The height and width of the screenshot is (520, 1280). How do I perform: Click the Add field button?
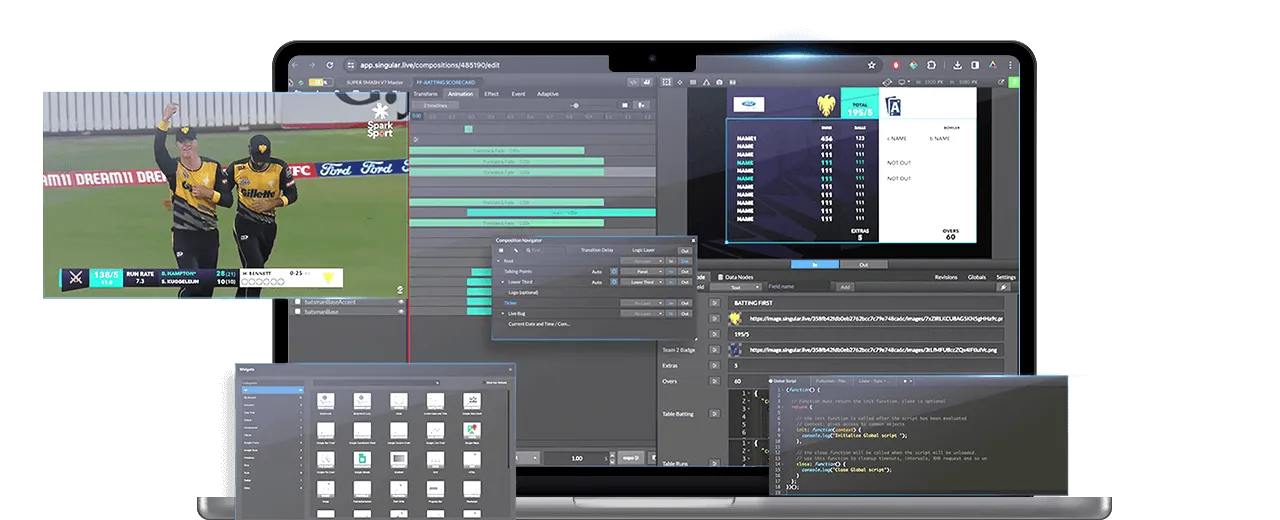845,287
